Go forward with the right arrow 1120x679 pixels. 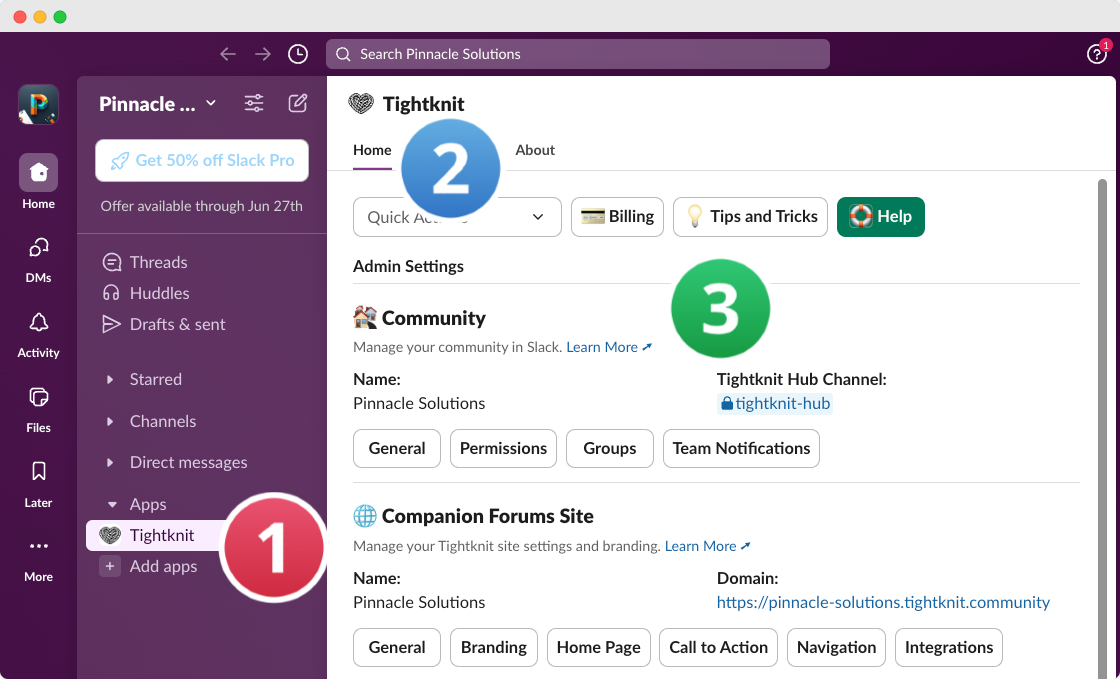tap(263, 54)
